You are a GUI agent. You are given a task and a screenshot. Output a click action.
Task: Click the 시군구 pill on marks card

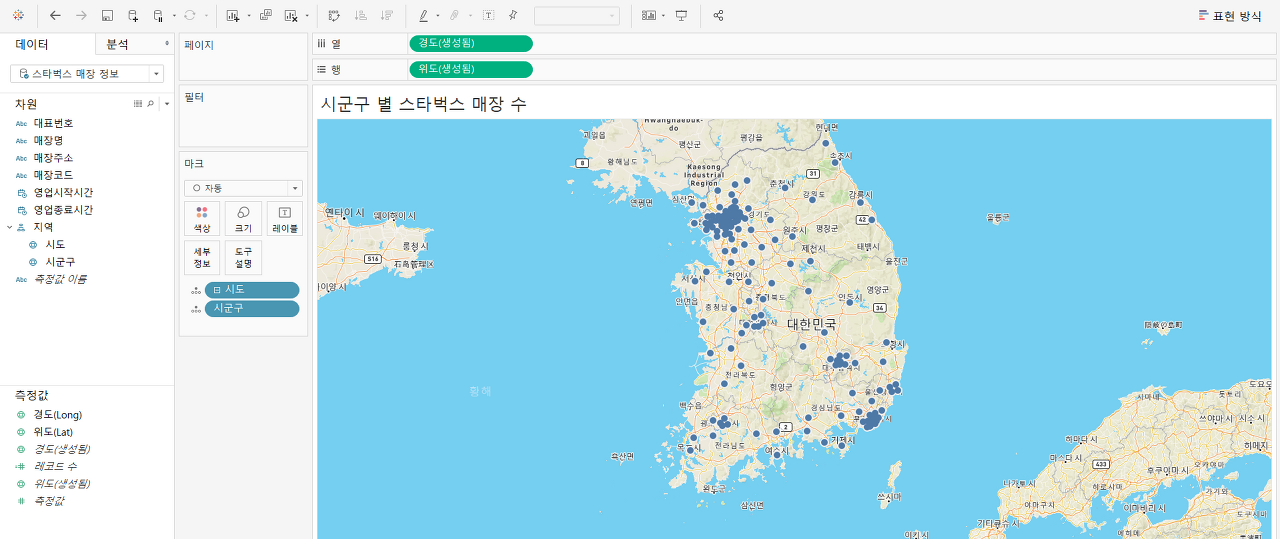pyautogui.click(x=252, y=308)
